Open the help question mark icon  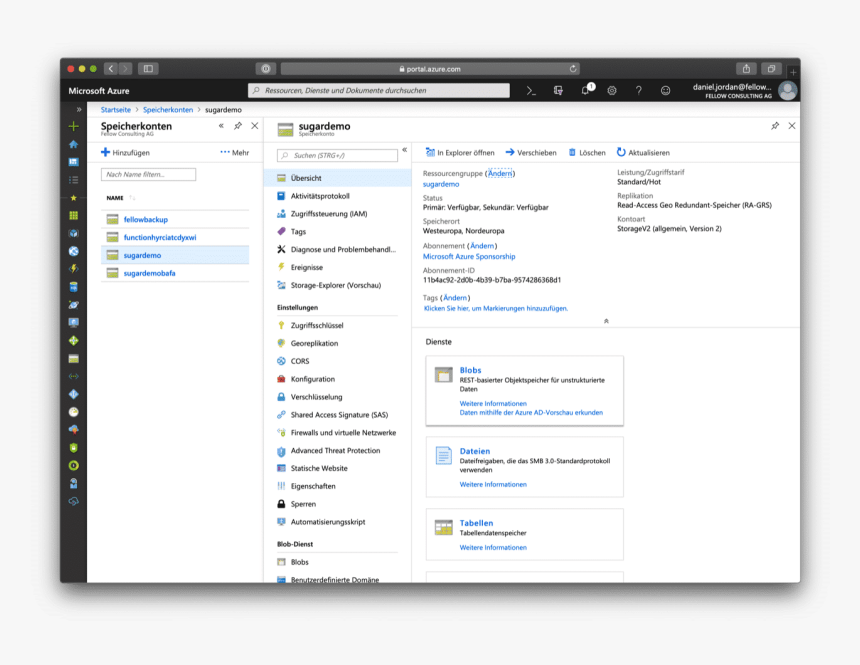638,91
